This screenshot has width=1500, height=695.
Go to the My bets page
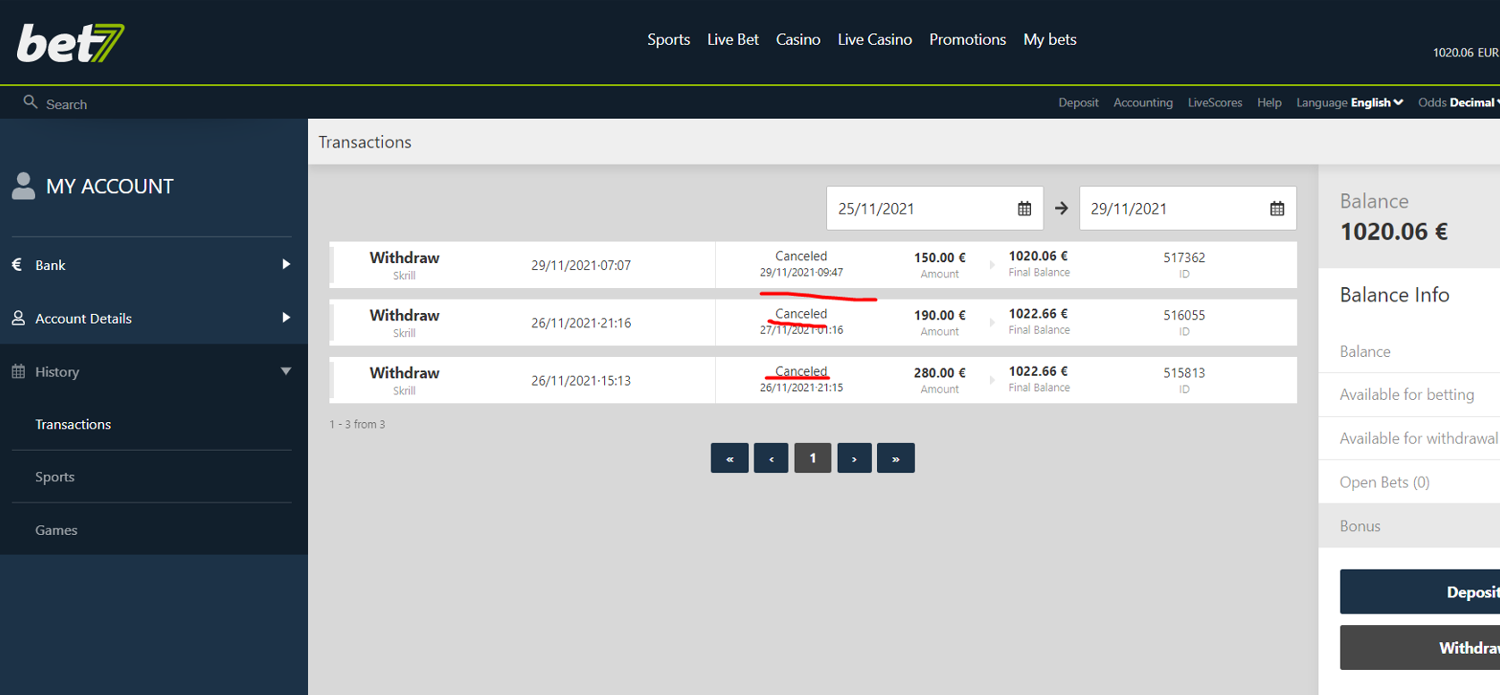(1049, 40)
